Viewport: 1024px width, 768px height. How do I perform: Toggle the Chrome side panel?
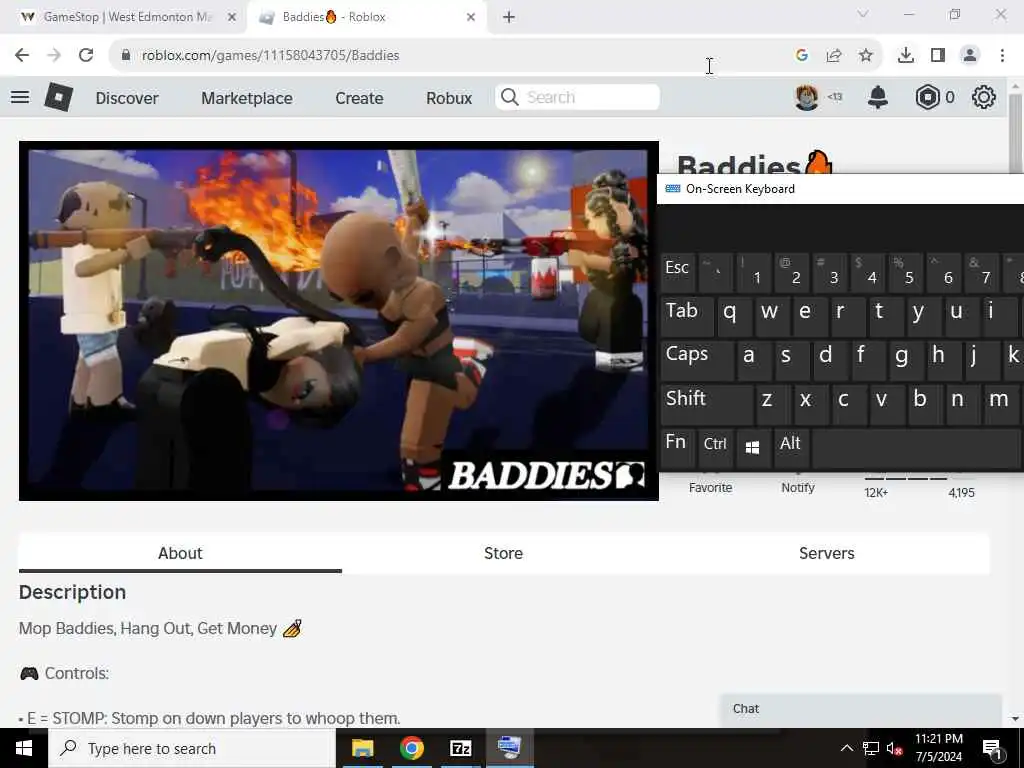tap(938, 55)
